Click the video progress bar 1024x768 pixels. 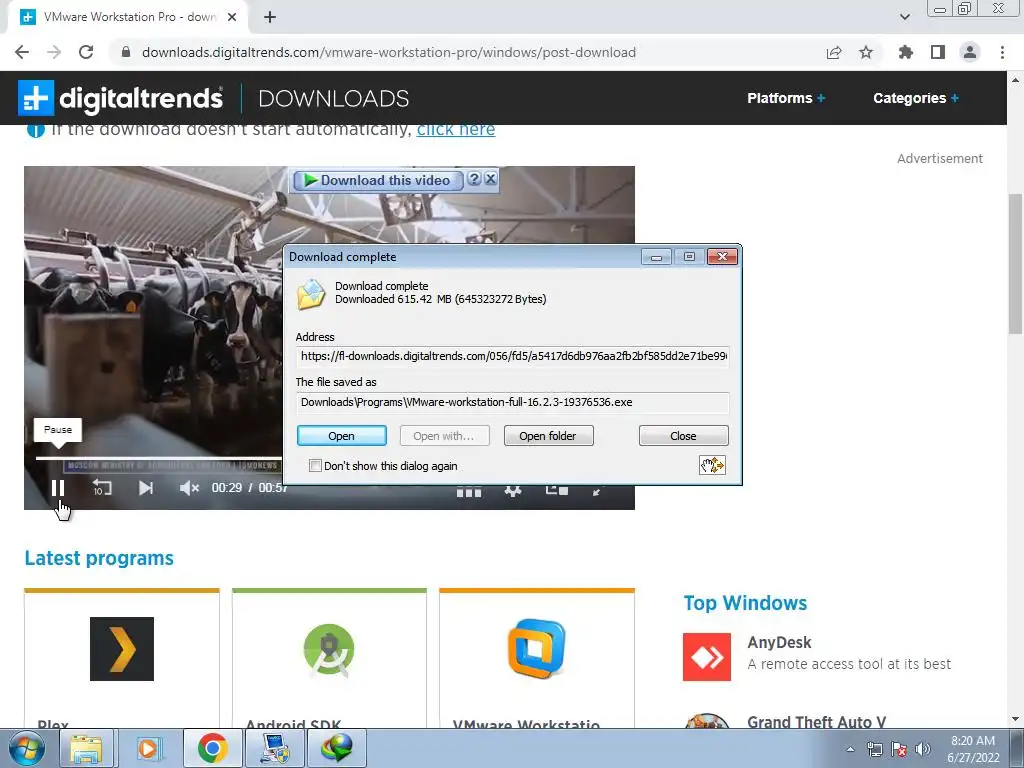pyautogui.click(x=159, y=458)
